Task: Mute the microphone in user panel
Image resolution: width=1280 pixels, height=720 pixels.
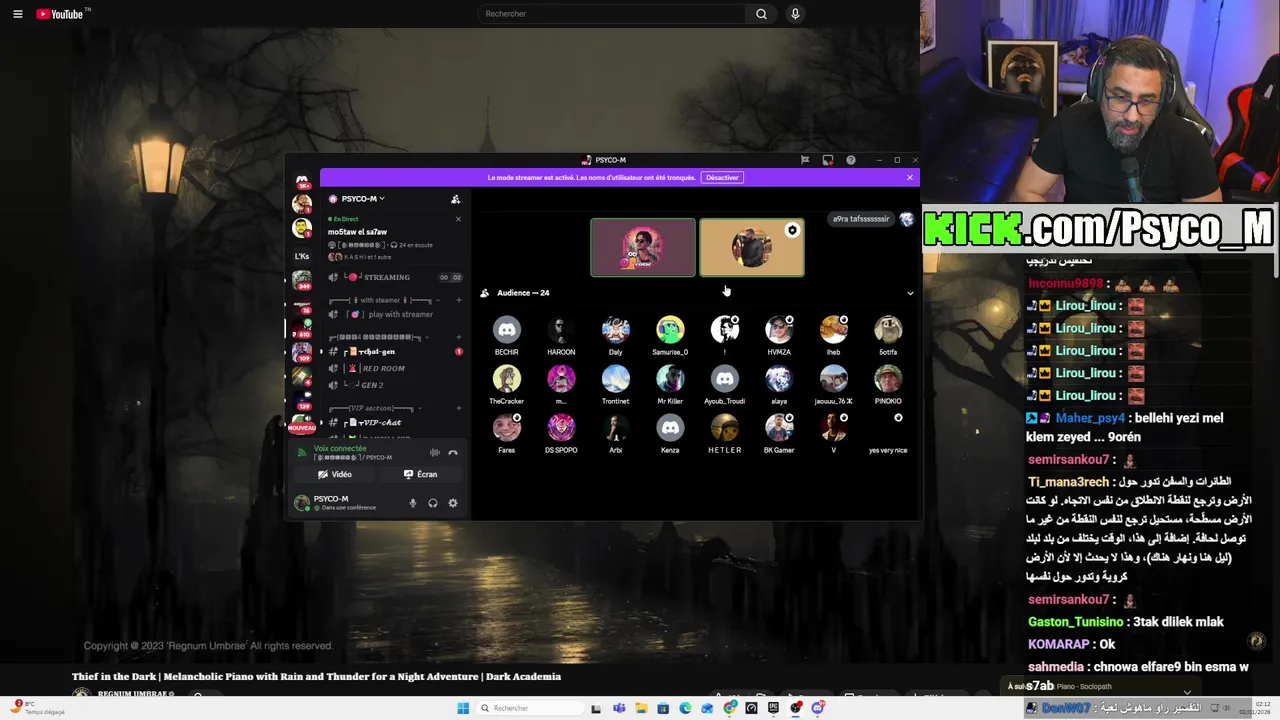Action: click(413, 503)
